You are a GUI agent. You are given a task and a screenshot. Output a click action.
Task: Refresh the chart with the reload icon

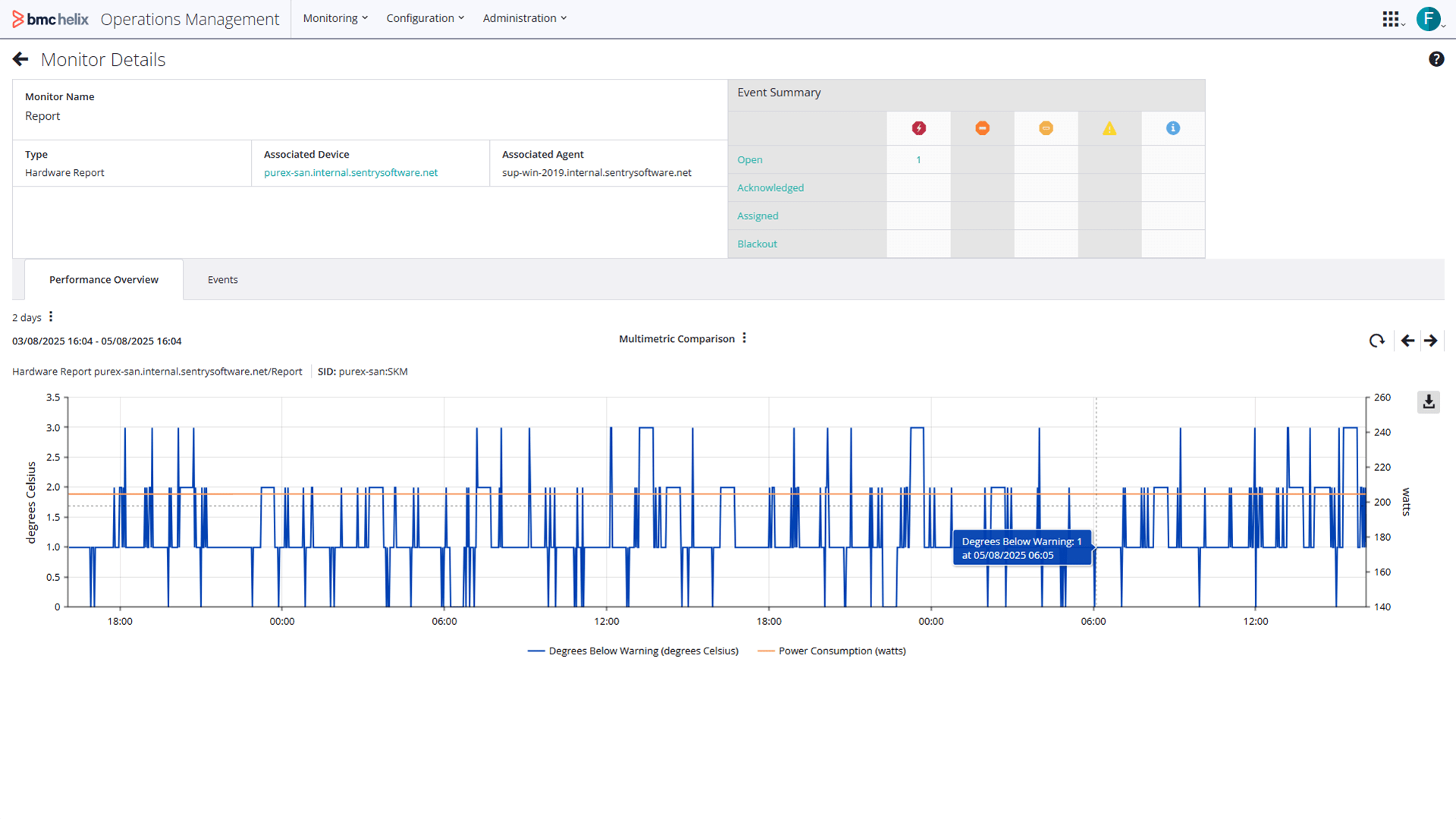tap(1376, 340)
